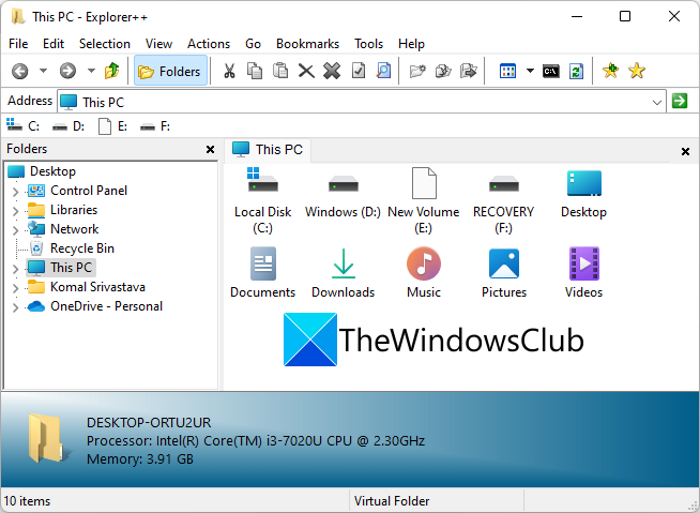This screenshot has height=513, width=700.
Task: Open the Views dropdown arrow
Action: click(x=530, y=71)
